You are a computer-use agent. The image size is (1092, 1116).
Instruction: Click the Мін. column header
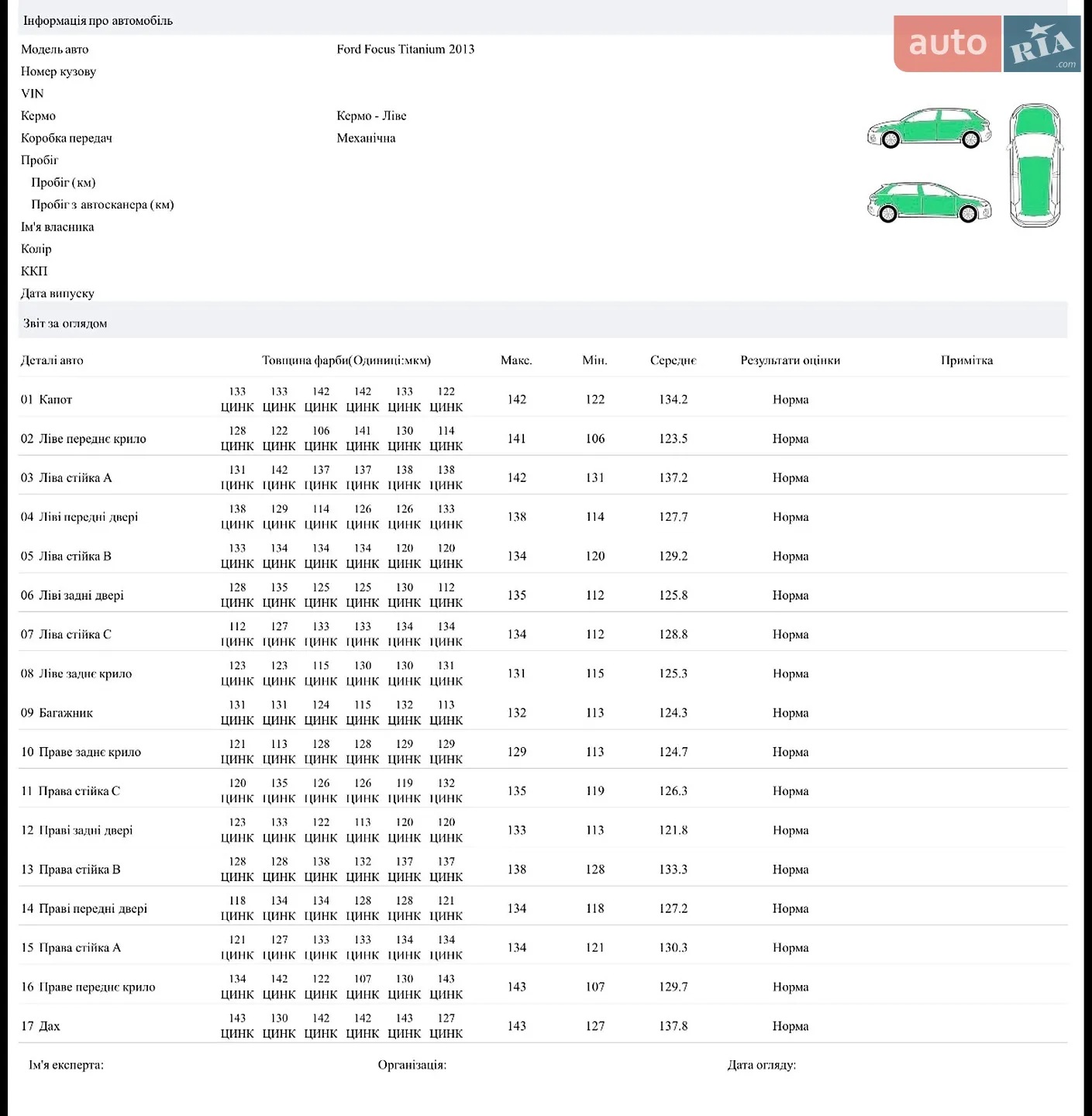(x=594, y=360)
